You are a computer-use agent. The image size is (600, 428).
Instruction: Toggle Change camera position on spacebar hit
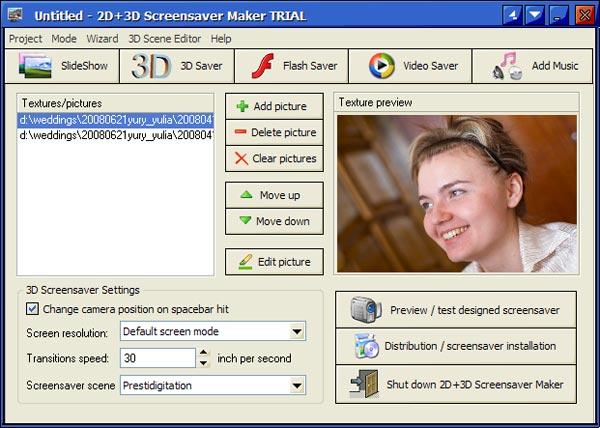coord(33,309)
